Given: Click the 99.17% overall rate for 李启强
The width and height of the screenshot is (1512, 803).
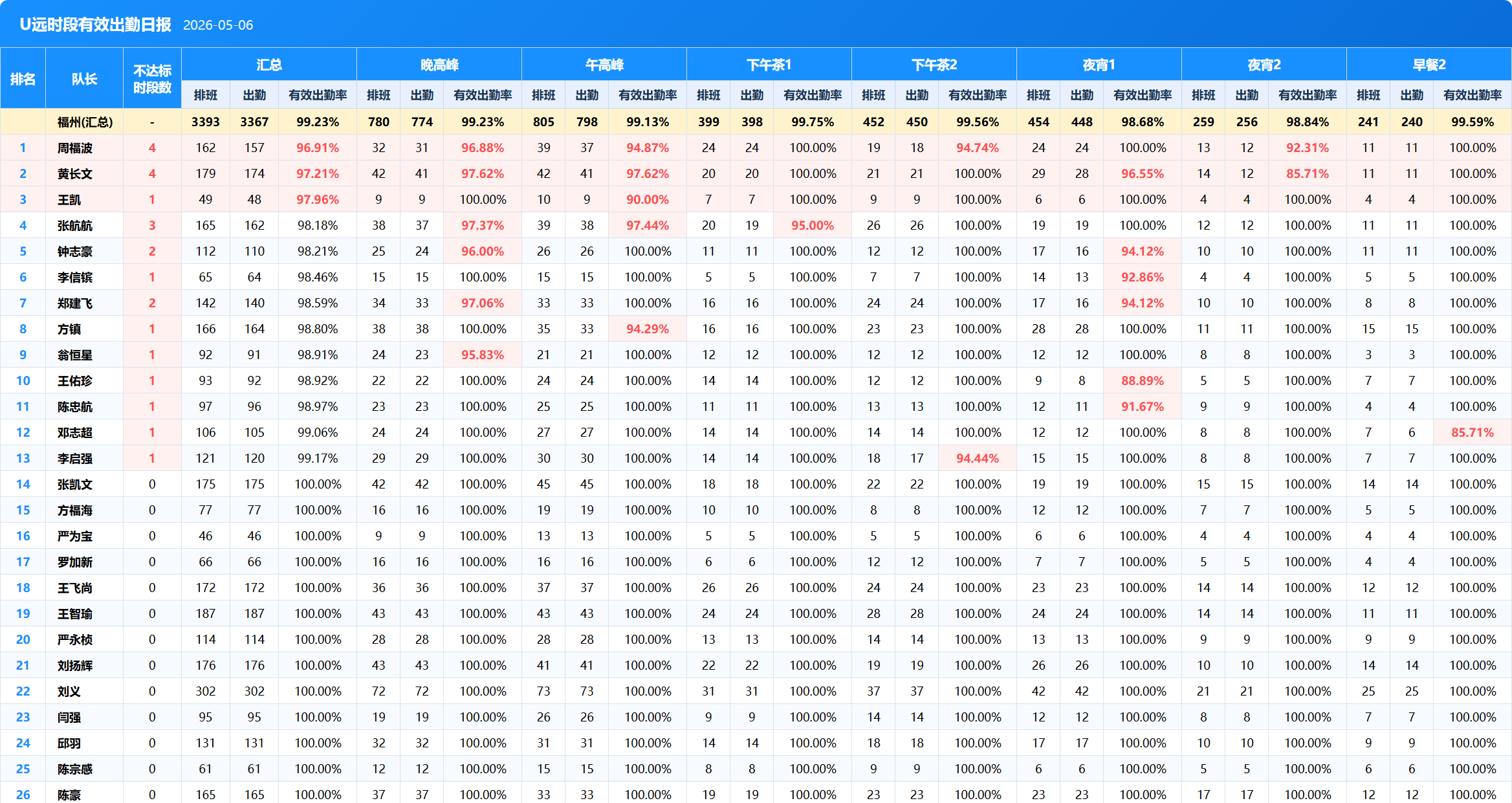Looking at the screenshot, I should click(x=318, y=458).
